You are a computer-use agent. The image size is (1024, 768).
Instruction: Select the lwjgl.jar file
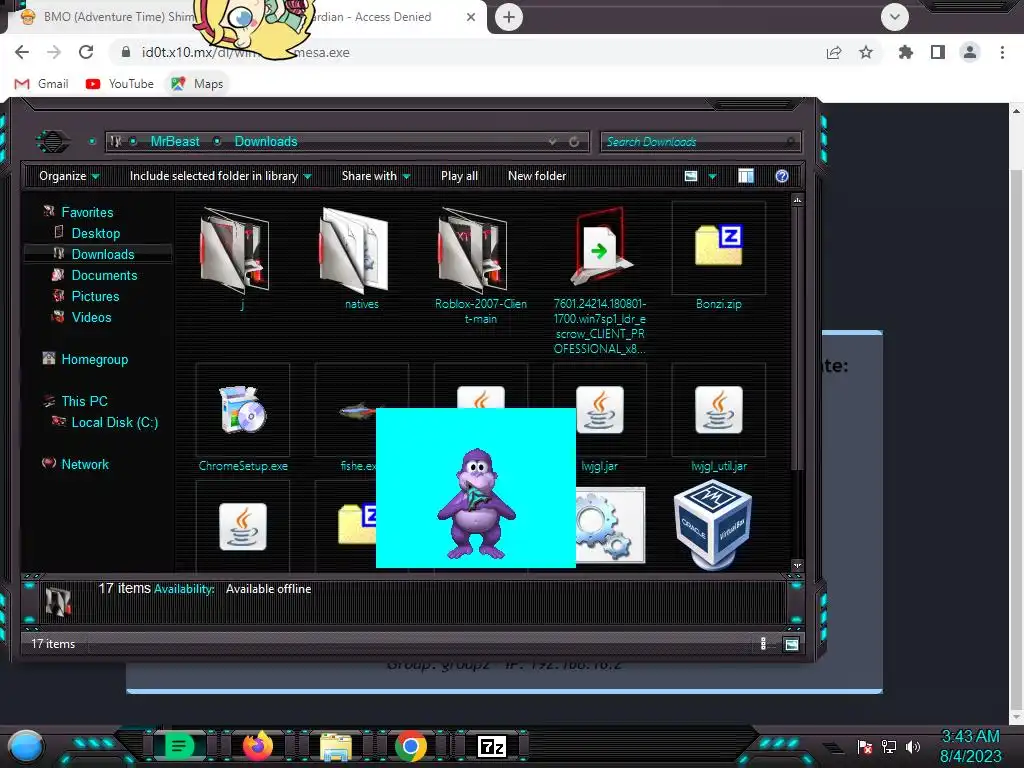pyautogui.click(x=600, y=418)
